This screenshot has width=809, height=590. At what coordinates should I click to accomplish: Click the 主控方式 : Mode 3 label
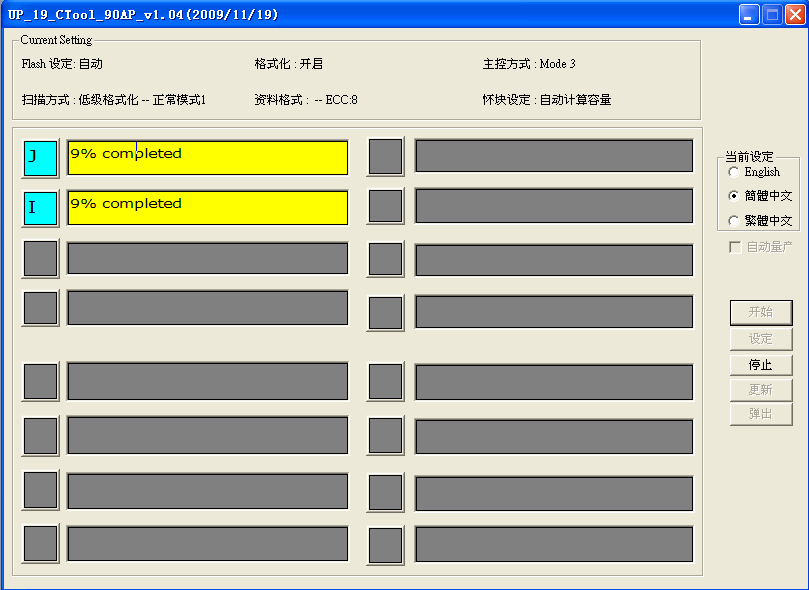point(529,64)
